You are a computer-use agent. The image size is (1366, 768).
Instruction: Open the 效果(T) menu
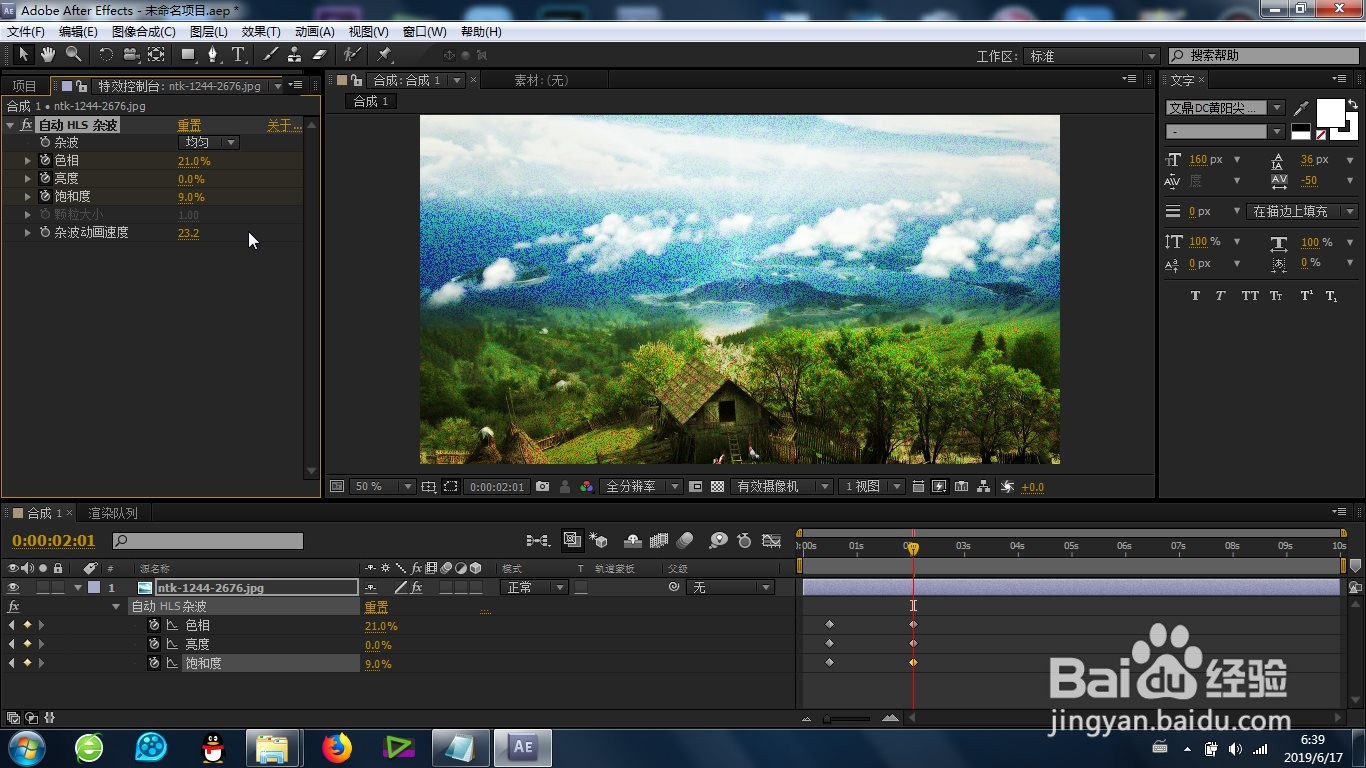coord(261,32)
